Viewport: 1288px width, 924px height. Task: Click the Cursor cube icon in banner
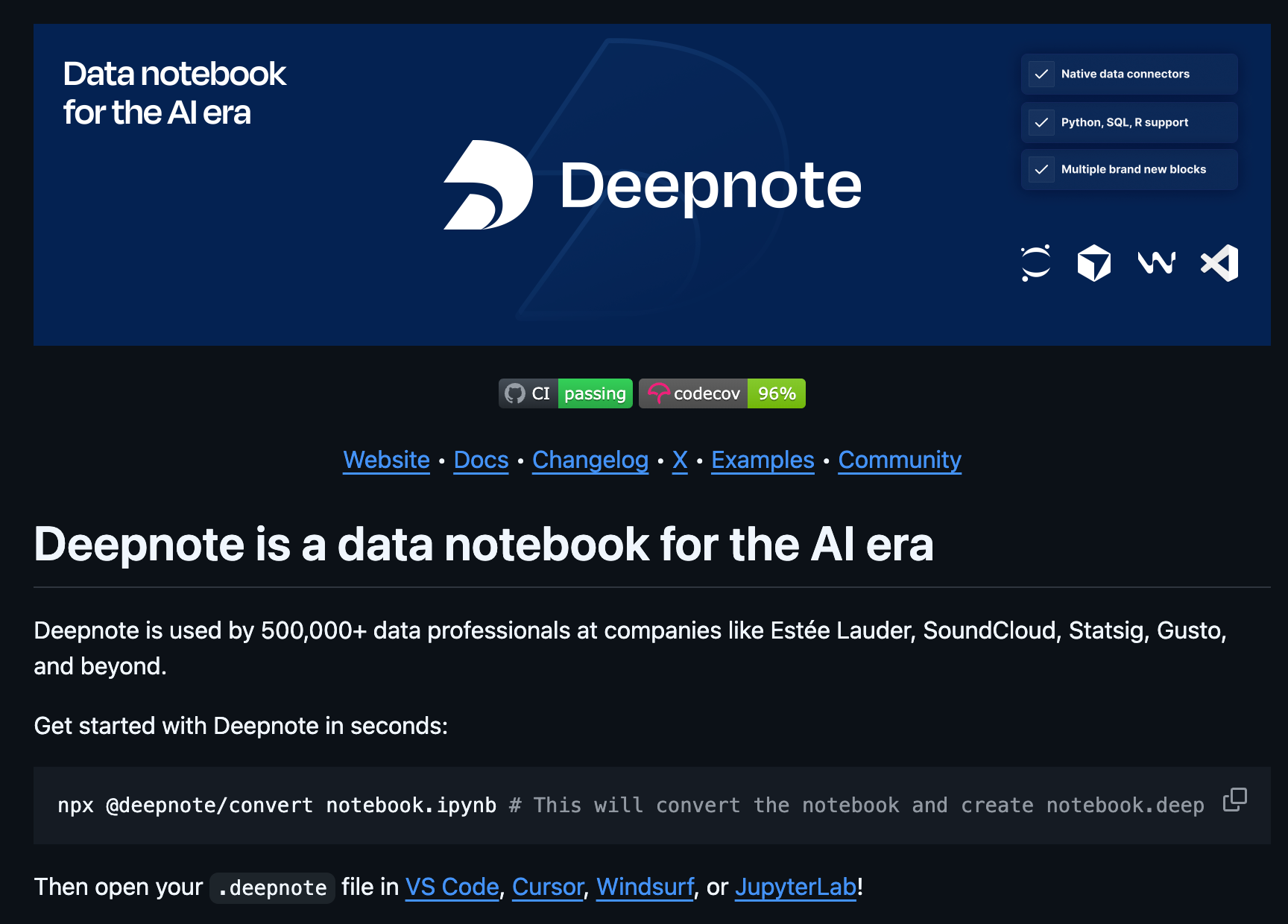tap(1094, 263)
